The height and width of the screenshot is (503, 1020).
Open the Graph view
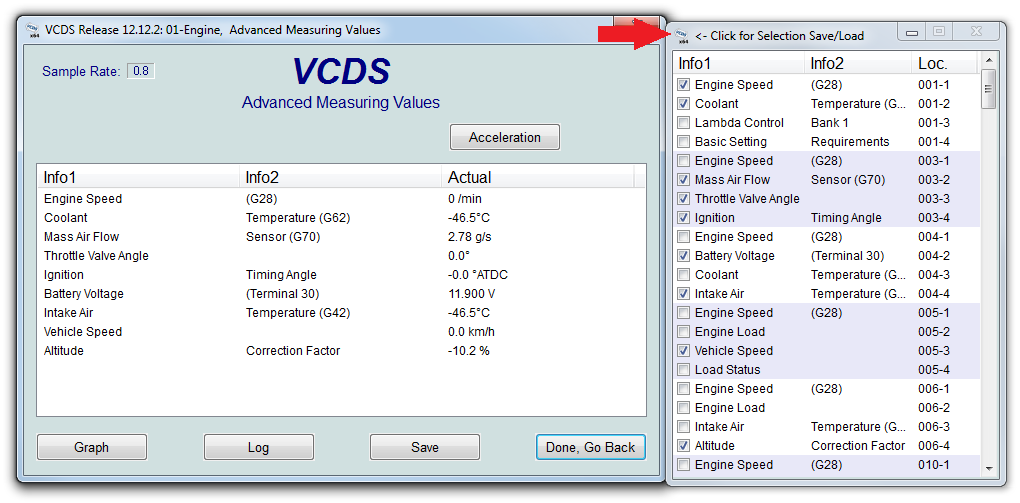(x=91, y=447)
